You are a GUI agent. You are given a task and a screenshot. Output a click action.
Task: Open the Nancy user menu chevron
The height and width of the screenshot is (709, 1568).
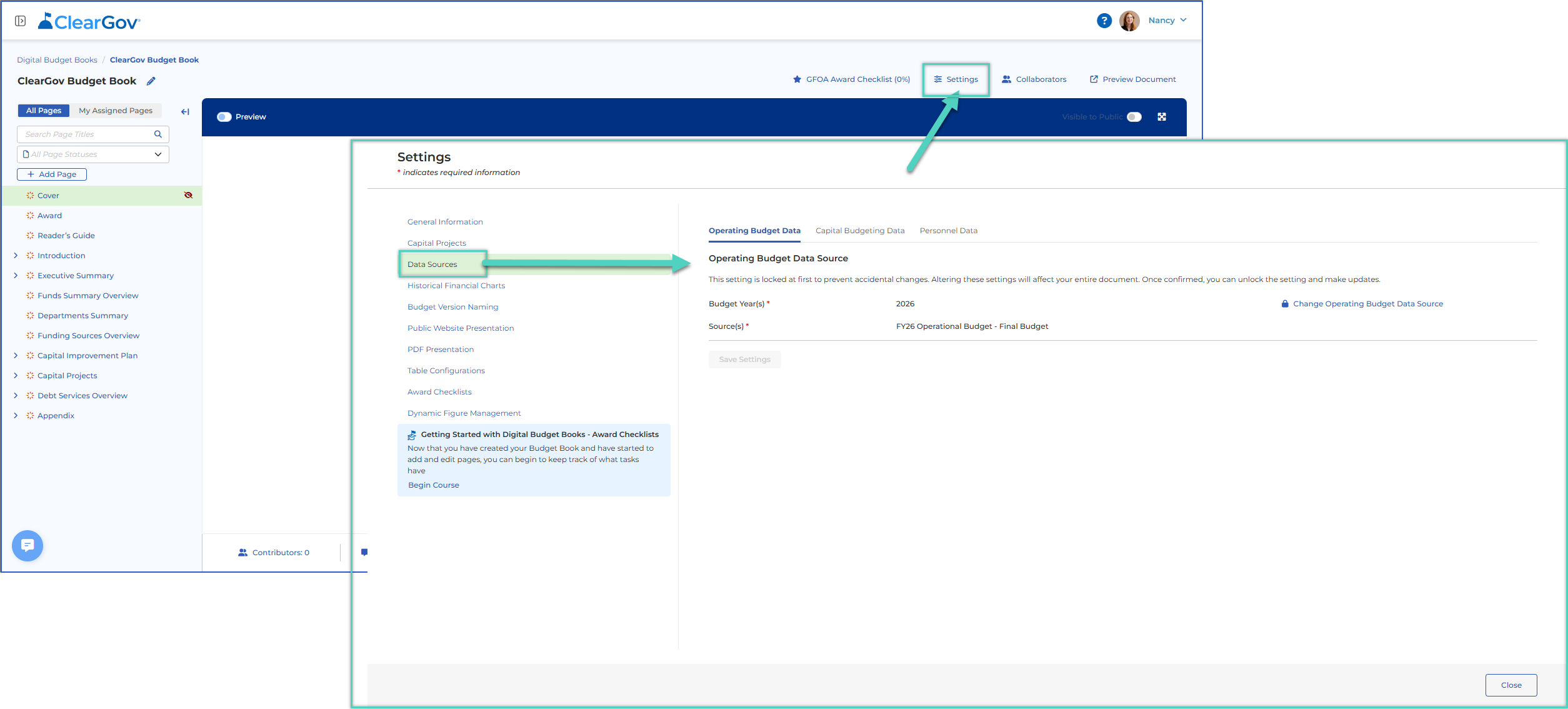pos(1184,20)
